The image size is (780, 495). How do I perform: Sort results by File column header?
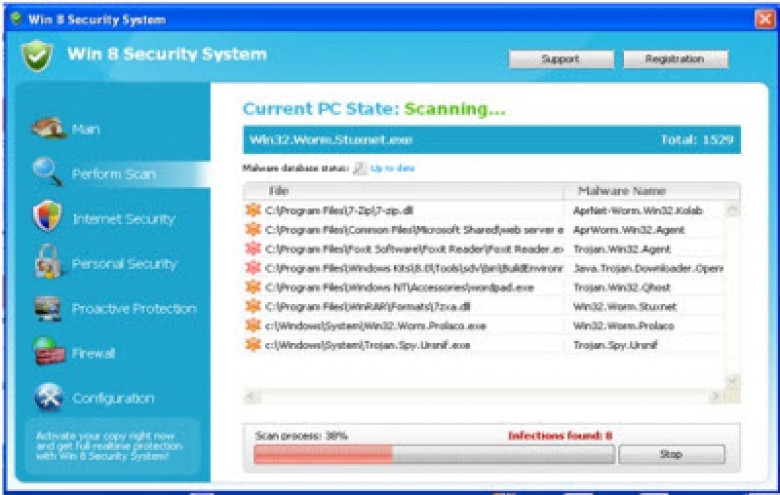point(403,191)
